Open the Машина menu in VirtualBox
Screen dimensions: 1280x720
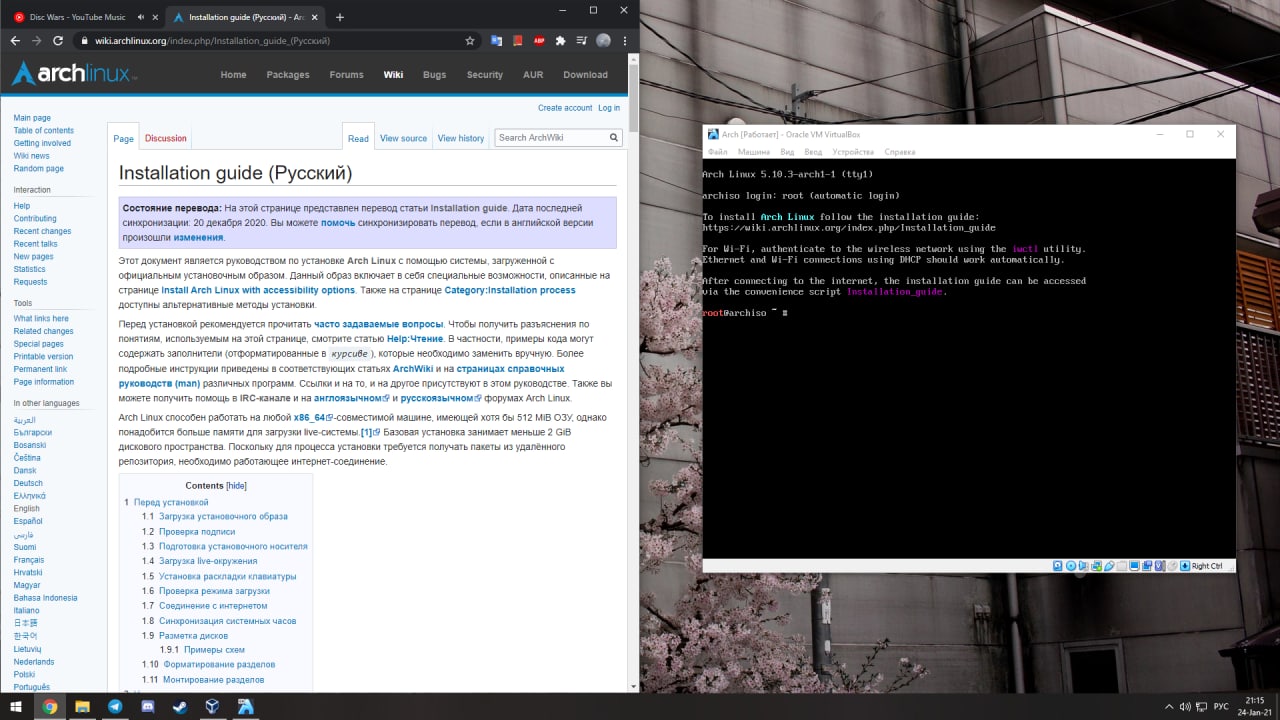(x=754, y=152)
